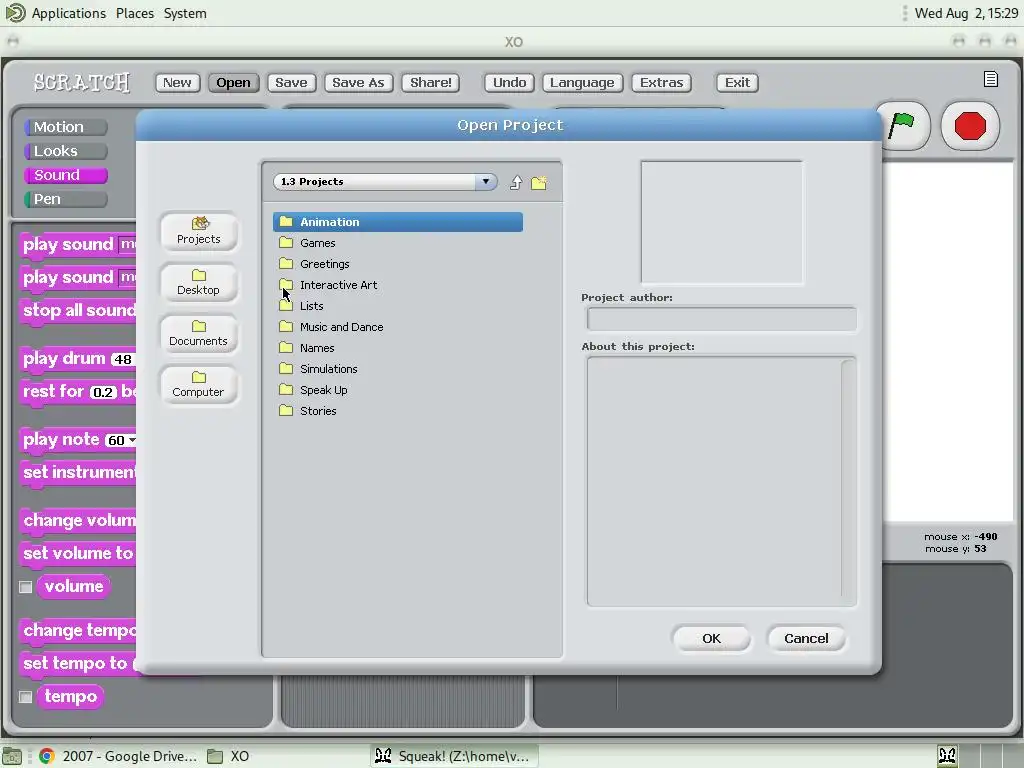Jump to the Documents shortcut folder
This screenshot has width=1024, height=768.
click(199, 333)
